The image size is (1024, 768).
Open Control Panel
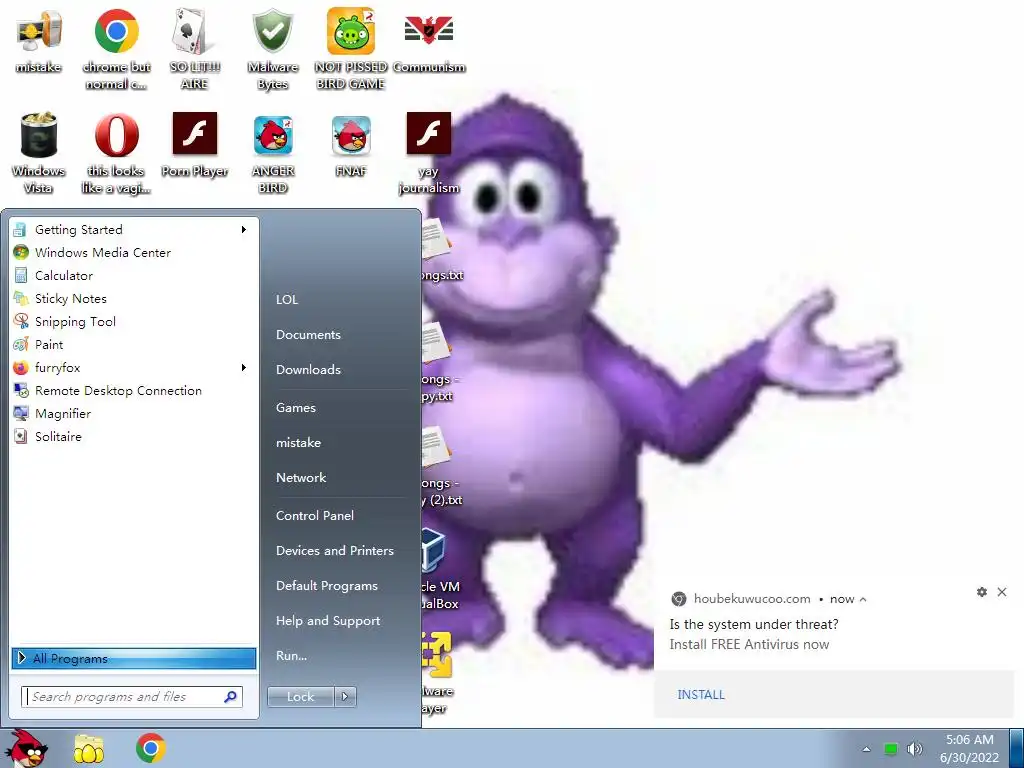(x=315, y=515)
